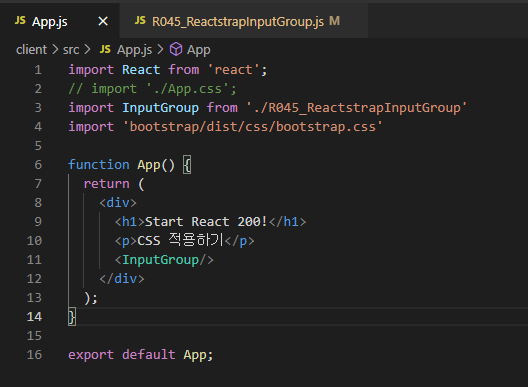The width and height of the screenshot is (528, 387).
Task: Select 'client' in the breadcrumb path
Action: [x=32, y=50]
